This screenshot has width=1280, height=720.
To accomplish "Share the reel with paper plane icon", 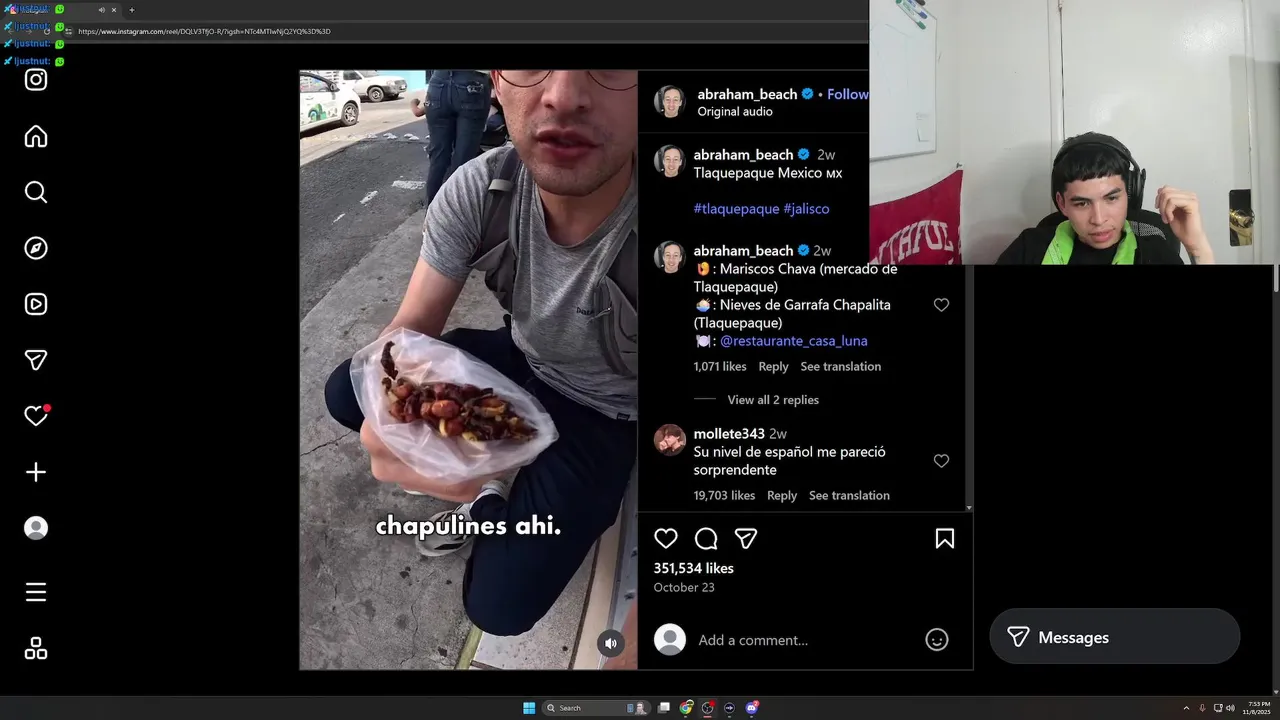I will coord(746,539).
